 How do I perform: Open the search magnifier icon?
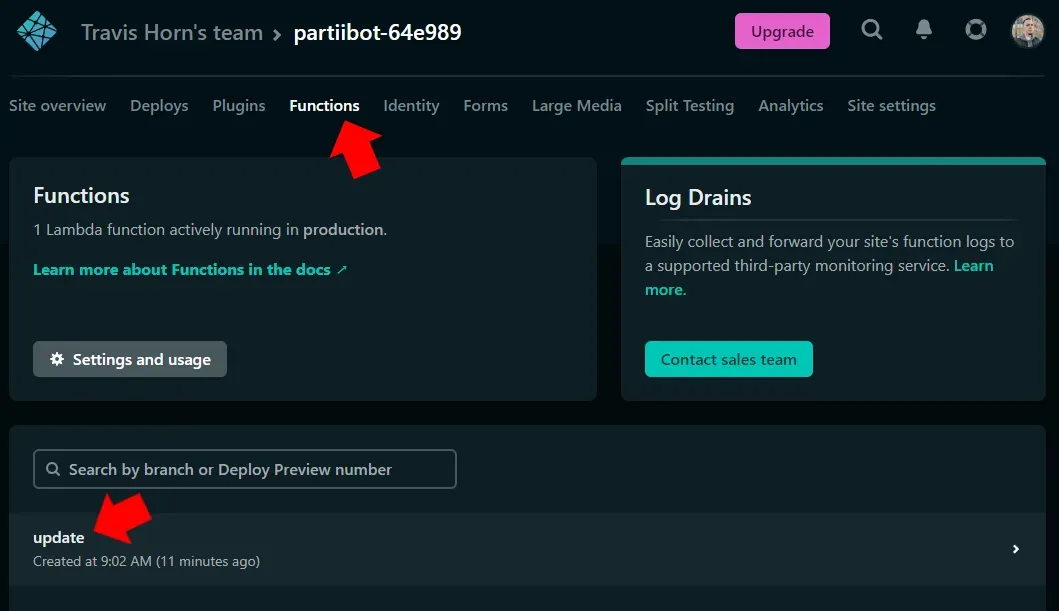871,30
